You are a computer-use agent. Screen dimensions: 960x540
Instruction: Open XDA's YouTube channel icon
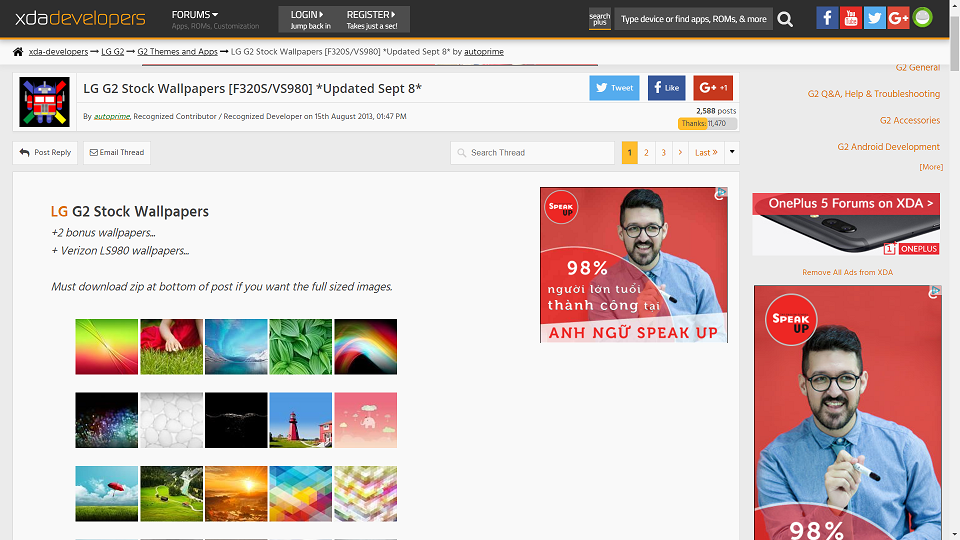click(850, 18)
